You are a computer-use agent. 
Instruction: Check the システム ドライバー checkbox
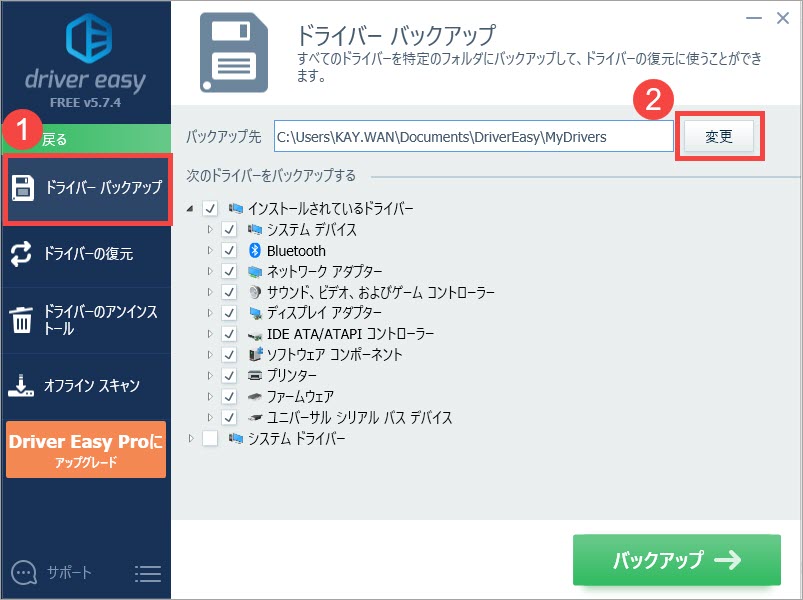[x=210, y=438]
